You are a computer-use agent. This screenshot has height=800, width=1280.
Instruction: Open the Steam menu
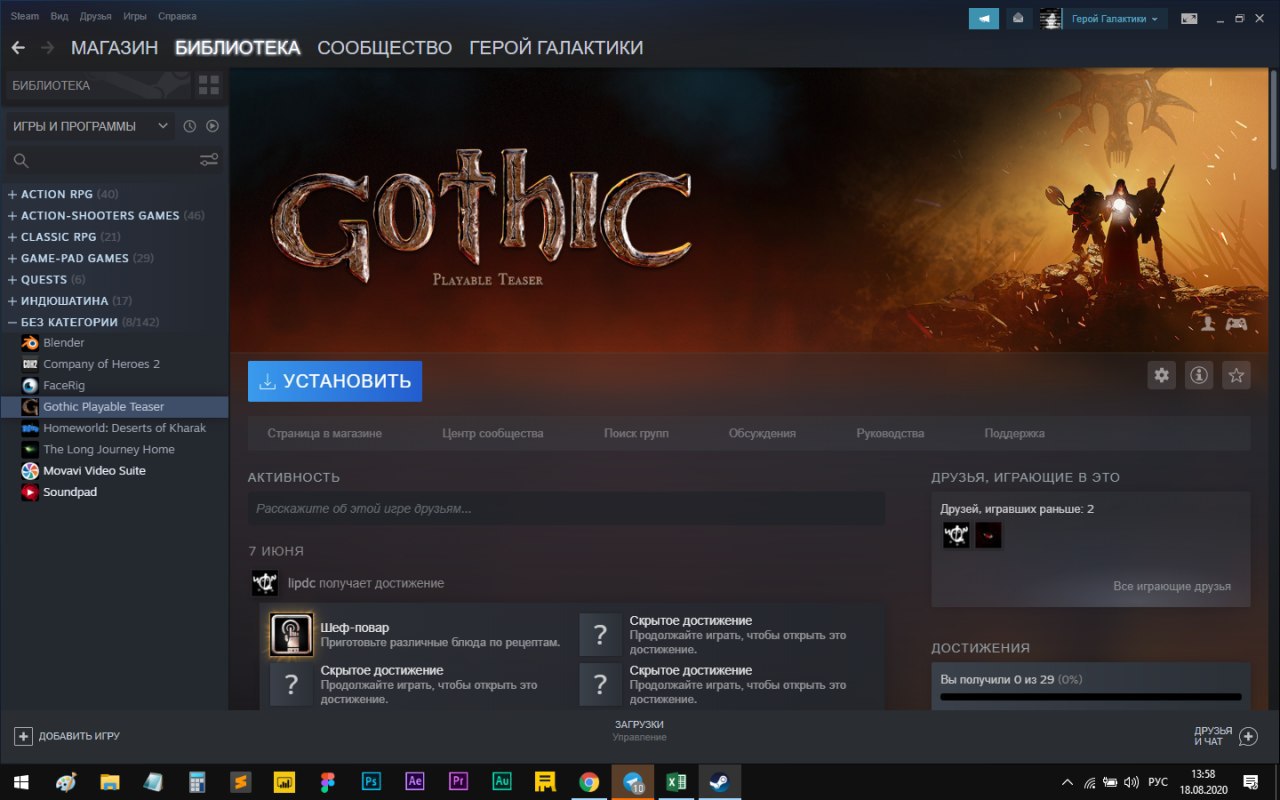pyautogui.click(x=25, y=16)
